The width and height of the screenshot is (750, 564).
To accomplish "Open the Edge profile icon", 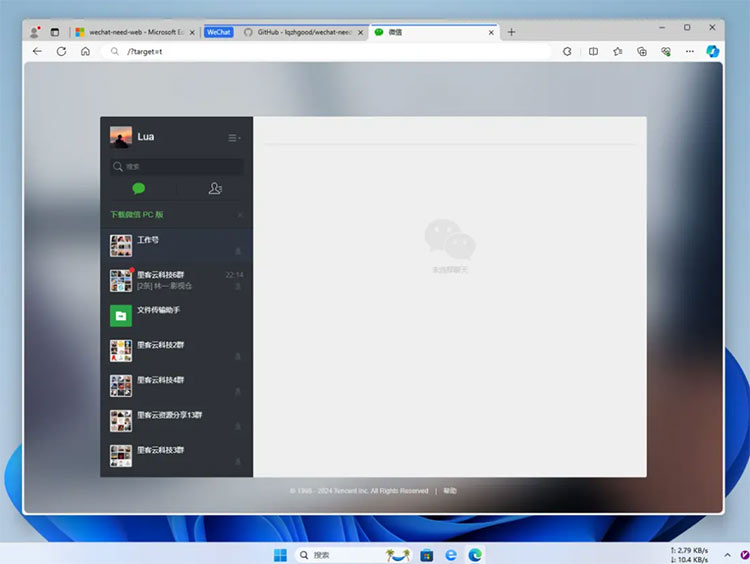I will coord(35,32).
